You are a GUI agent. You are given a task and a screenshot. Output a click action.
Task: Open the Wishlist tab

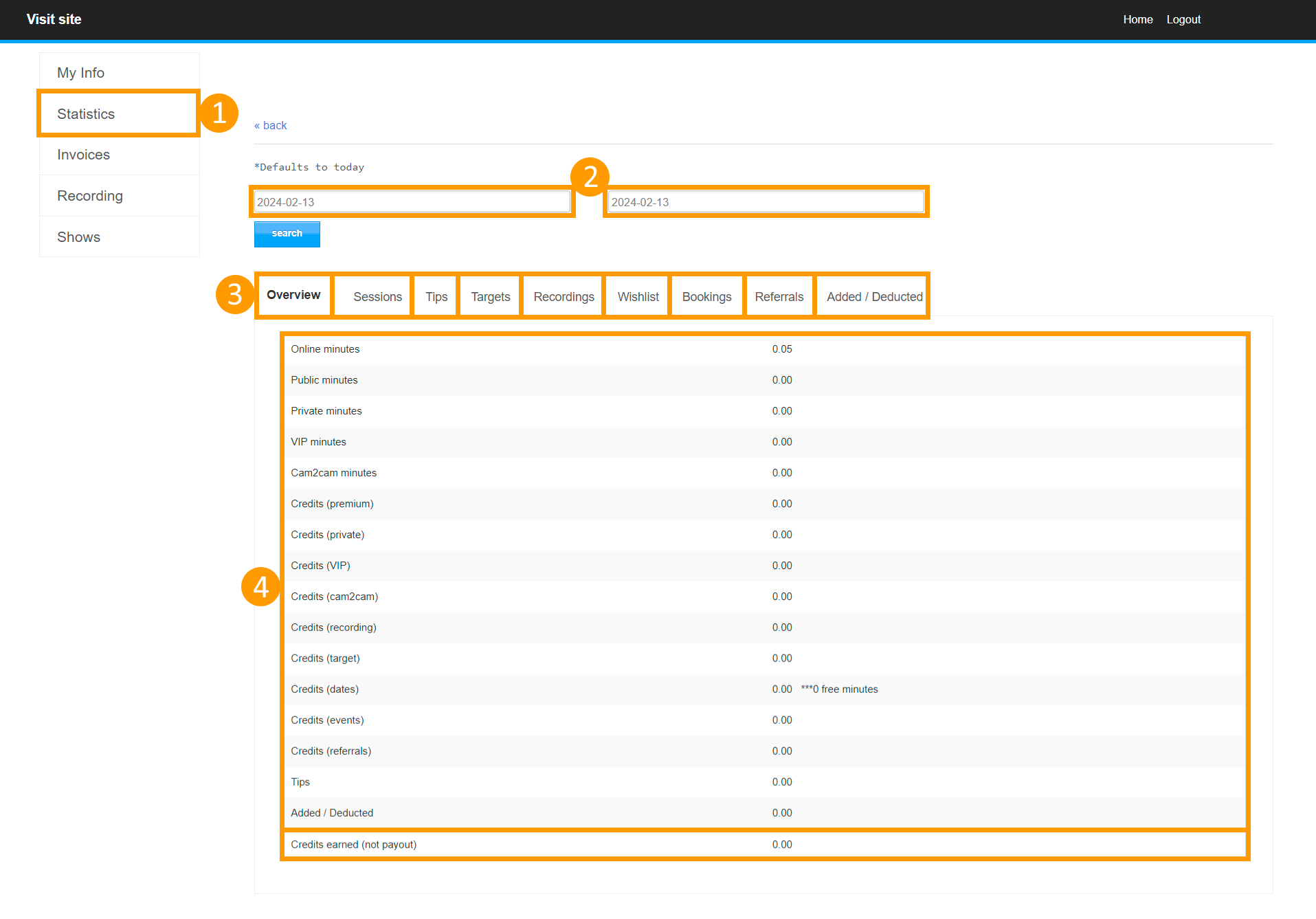[638, 297]
